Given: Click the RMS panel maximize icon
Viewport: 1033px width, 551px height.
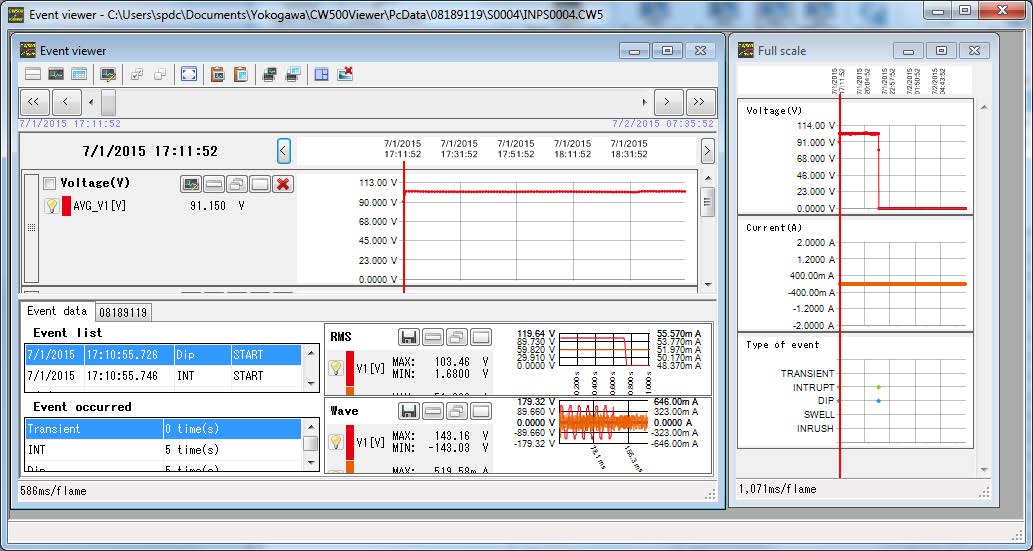Looking at the screenshot, I should coord(481,337).
